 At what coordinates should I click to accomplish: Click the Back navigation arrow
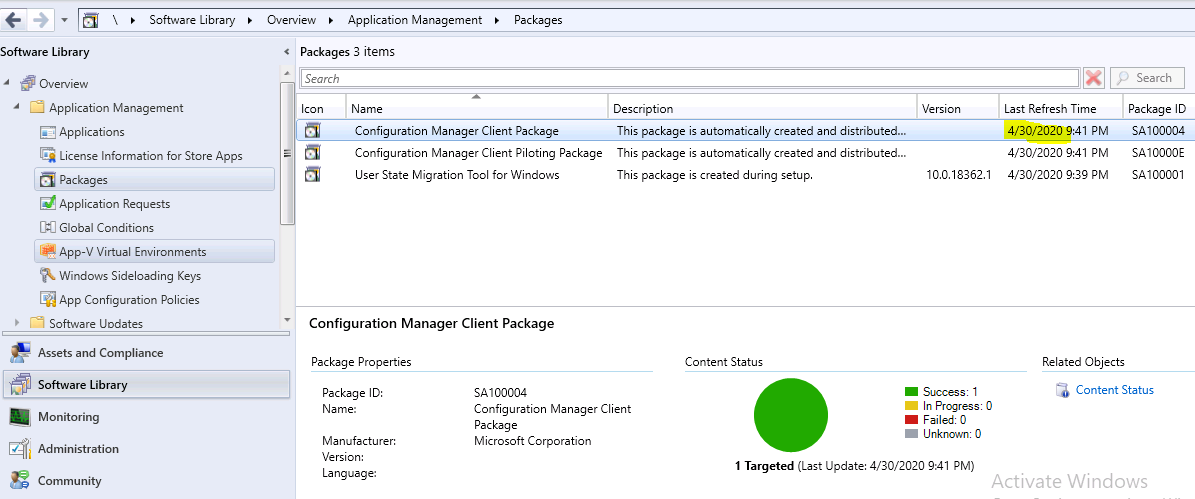coord(14,20)
